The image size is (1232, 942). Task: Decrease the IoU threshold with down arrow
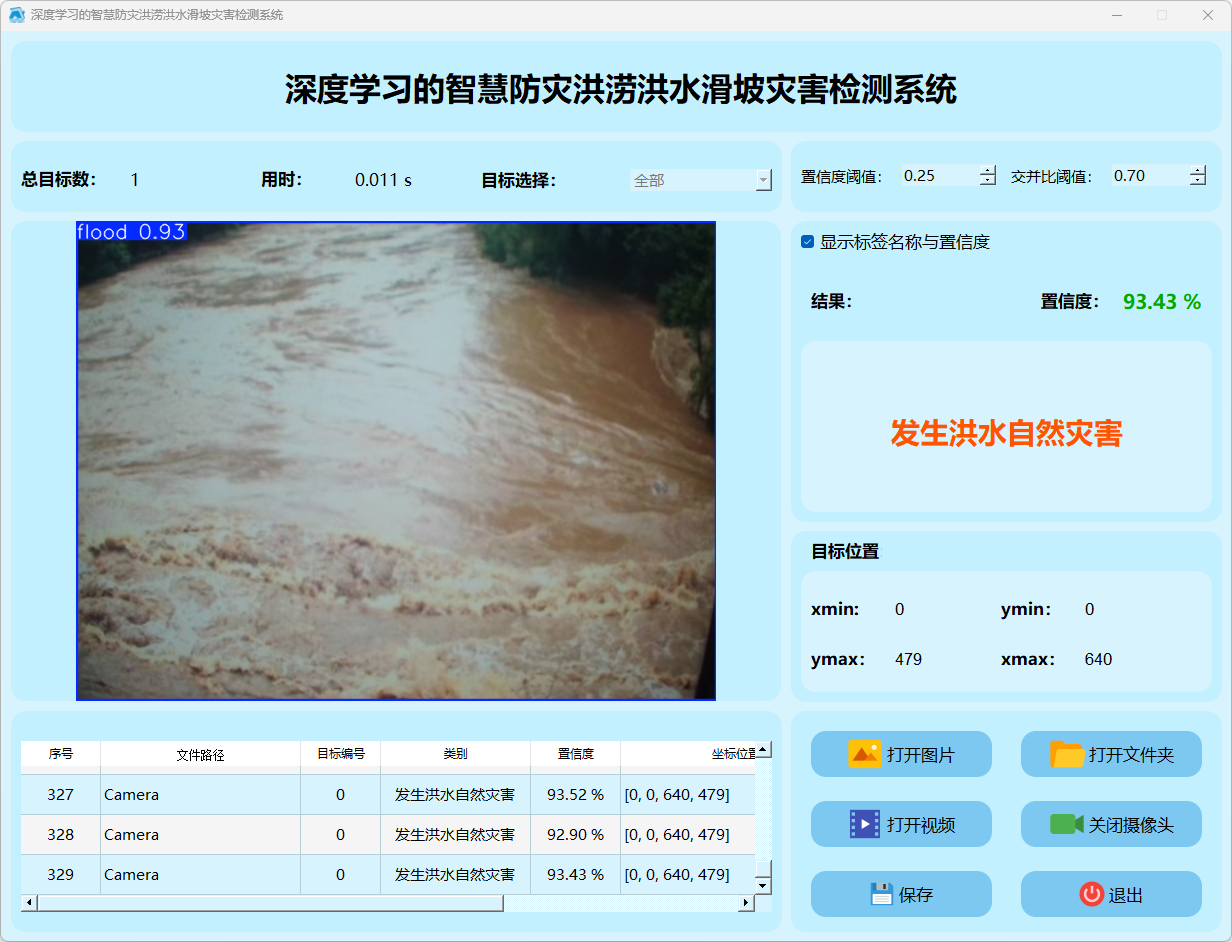(1198, 181)
